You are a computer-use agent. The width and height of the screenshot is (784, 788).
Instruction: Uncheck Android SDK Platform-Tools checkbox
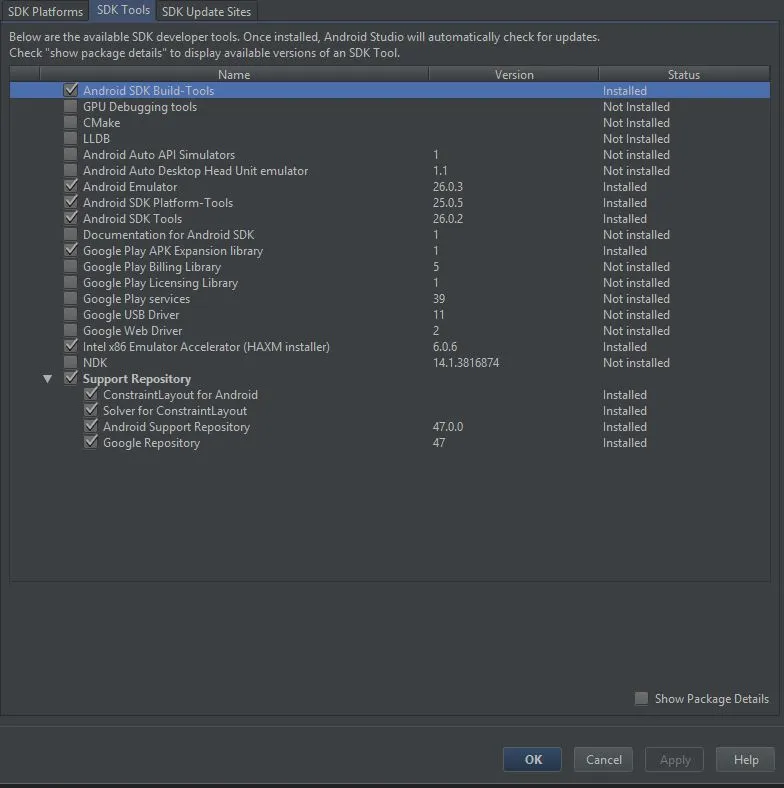pos(71,202)
